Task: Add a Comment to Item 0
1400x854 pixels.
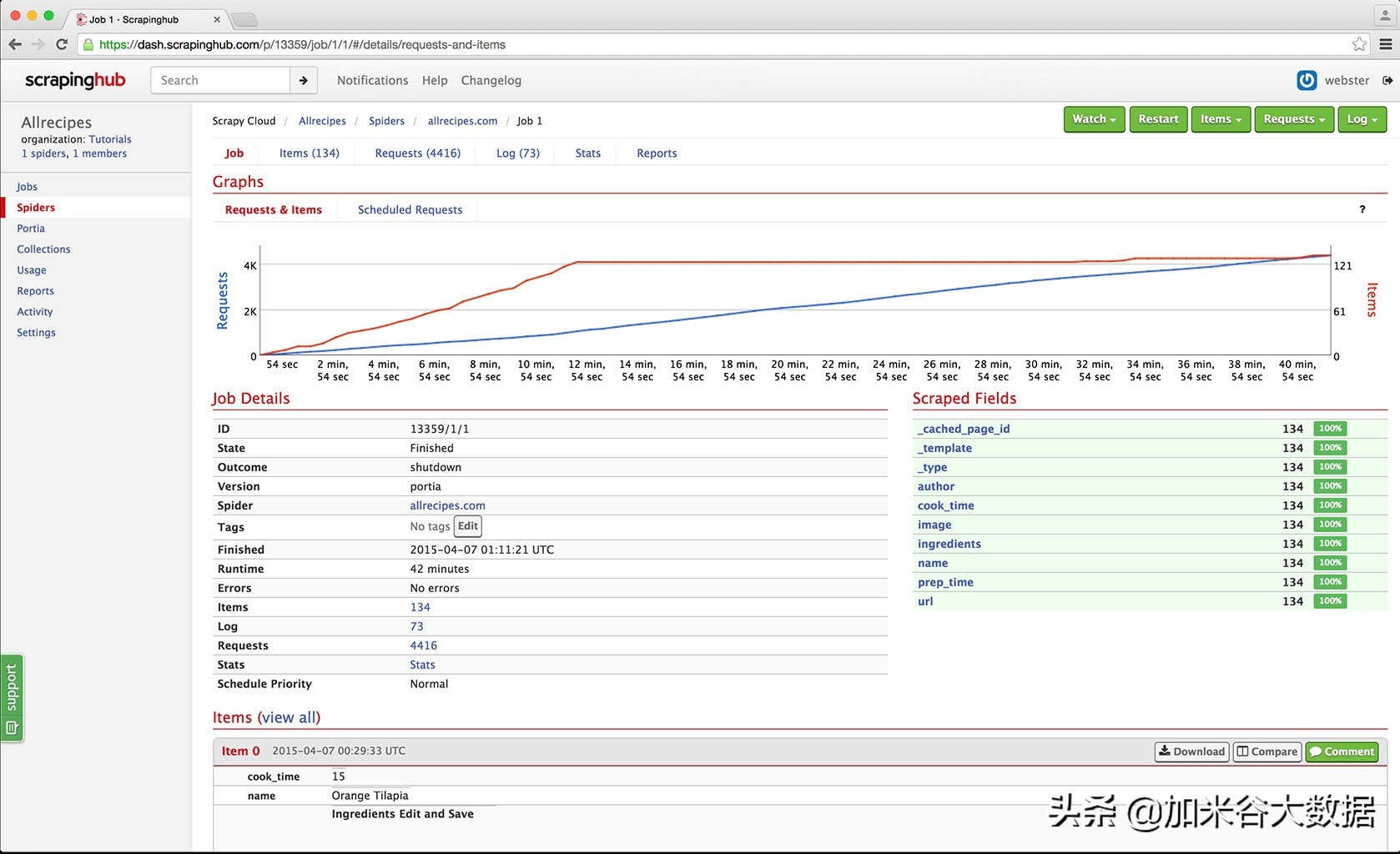Action: point(1342,751)
